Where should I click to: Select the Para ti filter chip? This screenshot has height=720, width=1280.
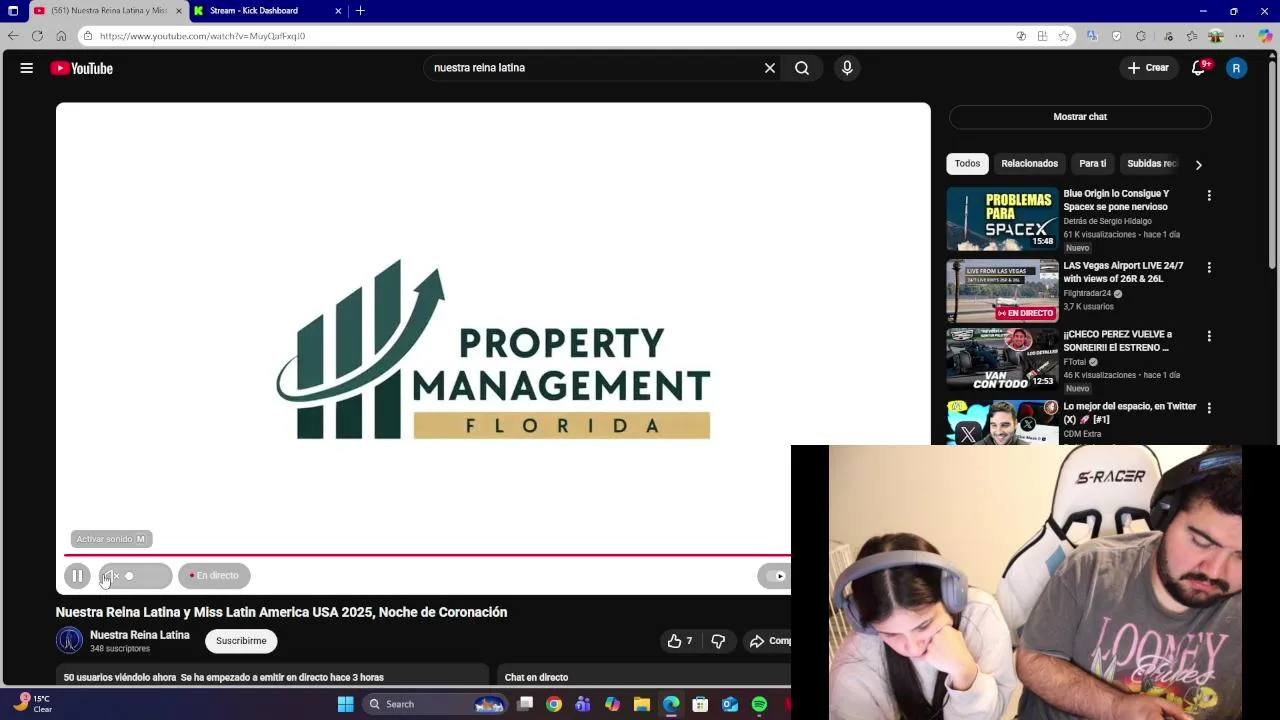click(1092, 164)
